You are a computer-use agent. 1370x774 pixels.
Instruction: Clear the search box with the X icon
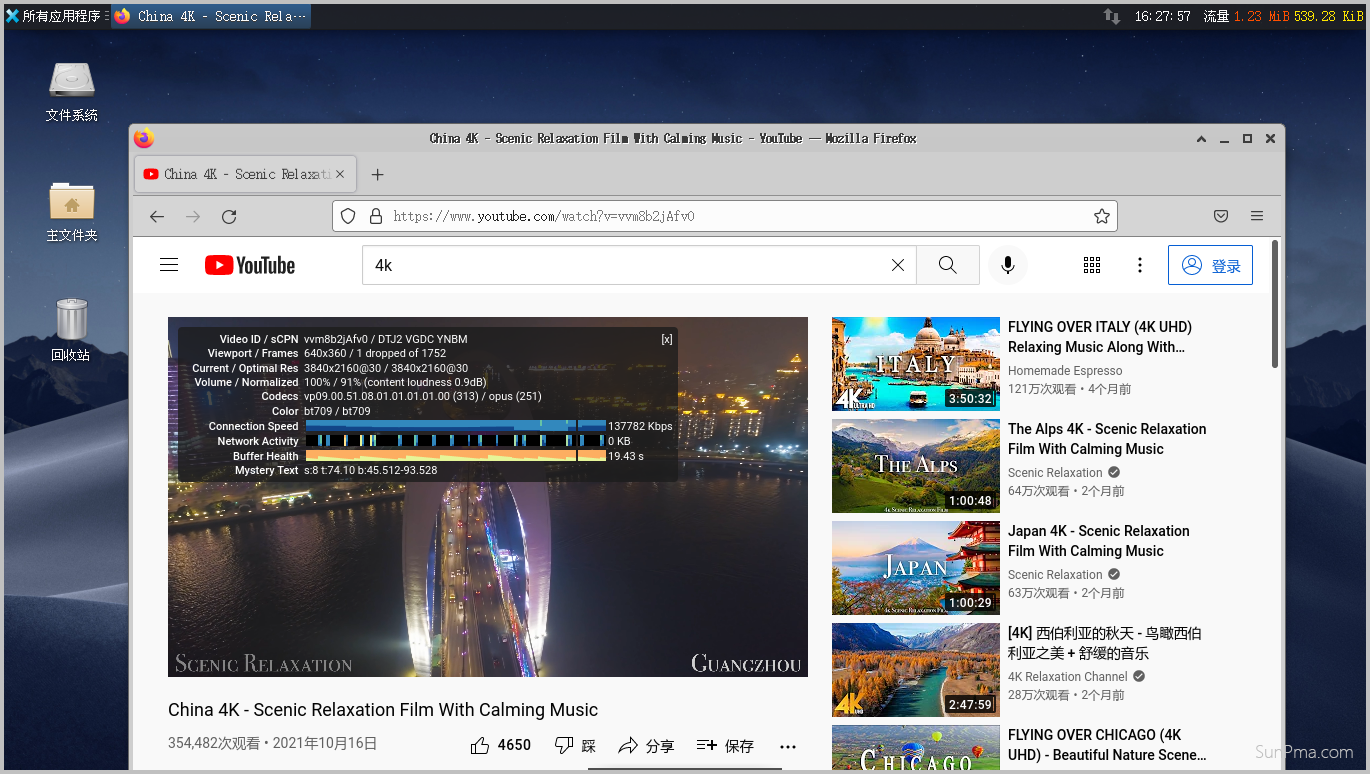(897, 265)
